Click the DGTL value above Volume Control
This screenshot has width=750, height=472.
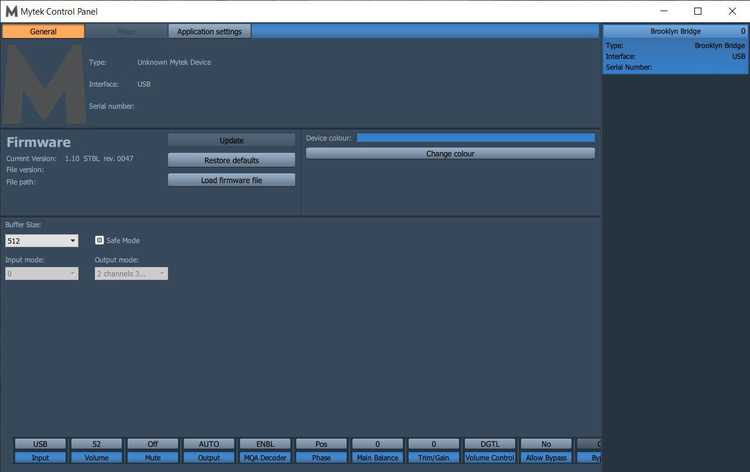[490, 444]
